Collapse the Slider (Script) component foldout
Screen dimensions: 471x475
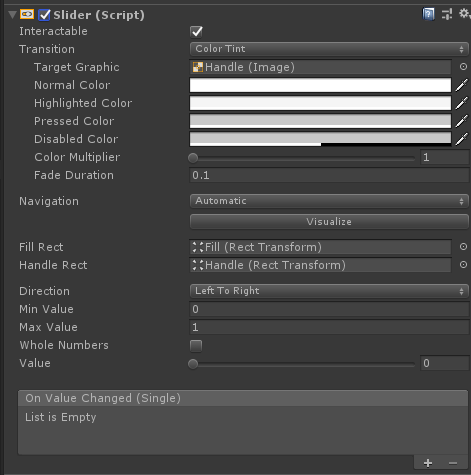(12, 15)
